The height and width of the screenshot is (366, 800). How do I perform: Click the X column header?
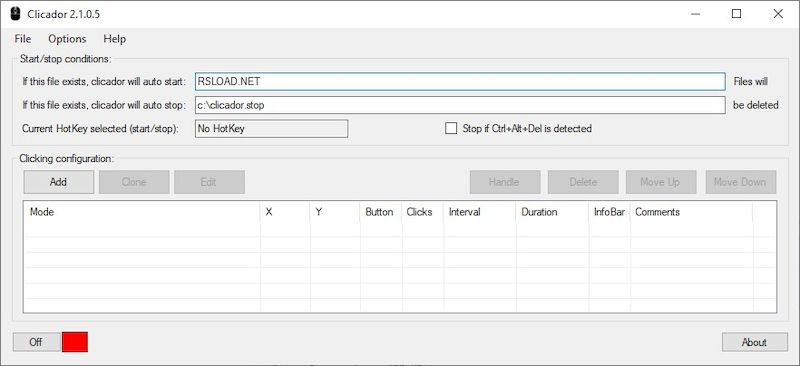pos(285,212)
